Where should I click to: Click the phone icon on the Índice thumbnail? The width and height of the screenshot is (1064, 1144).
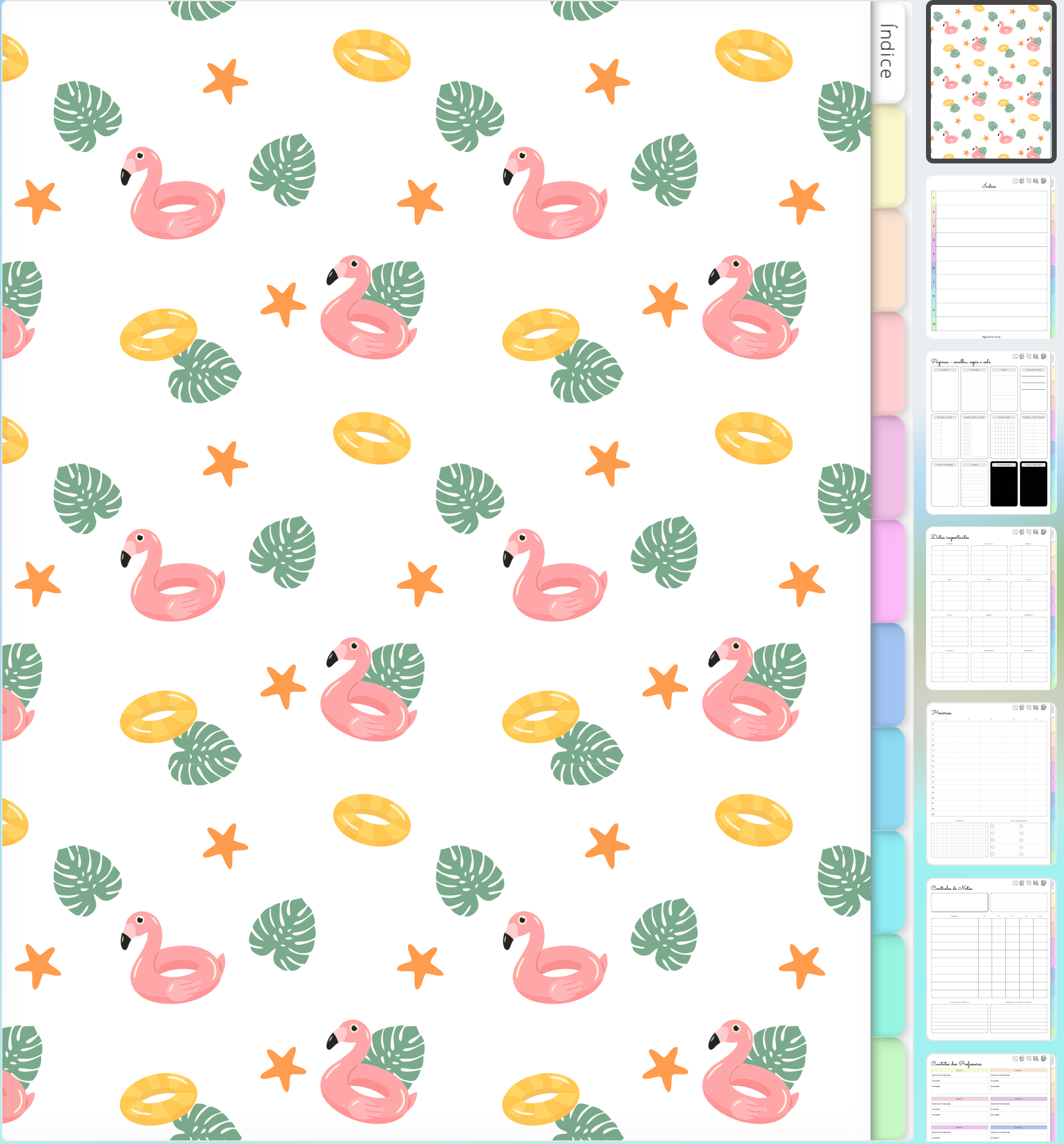point(1029,181)
